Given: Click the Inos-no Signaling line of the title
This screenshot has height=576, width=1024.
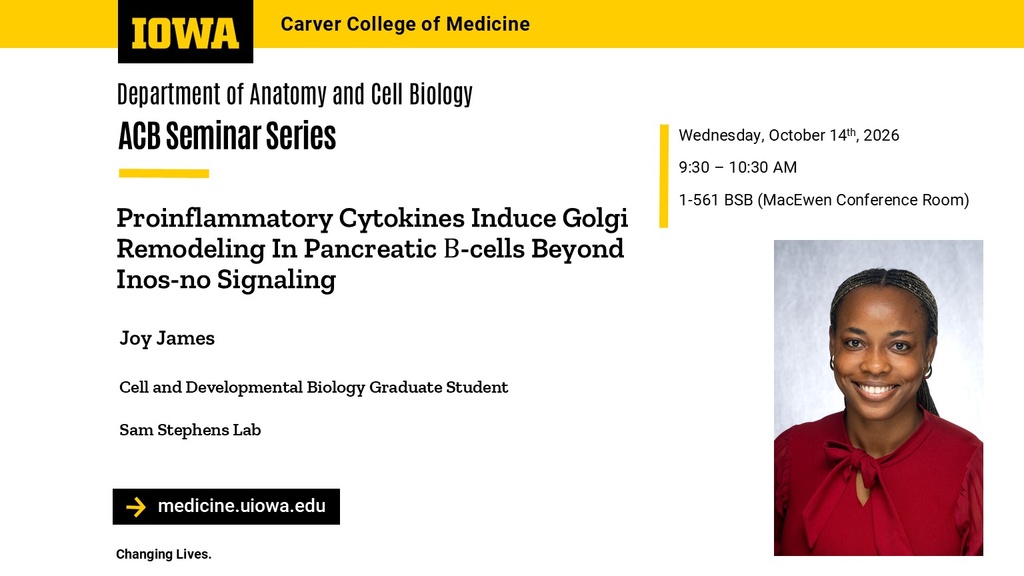Looking at the screenshot, I should (226, 280).
